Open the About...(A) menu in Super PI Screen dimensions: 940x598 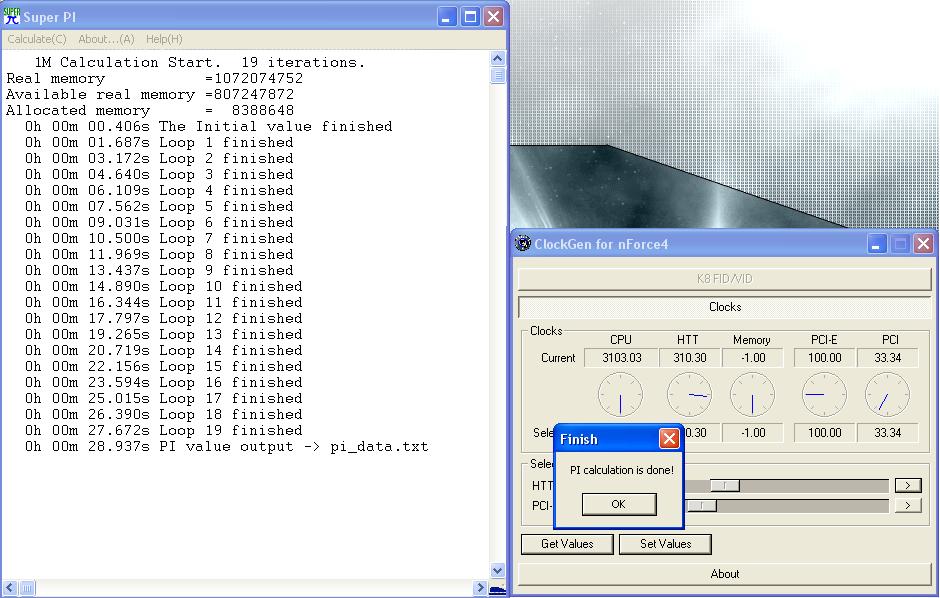(106, 39)
